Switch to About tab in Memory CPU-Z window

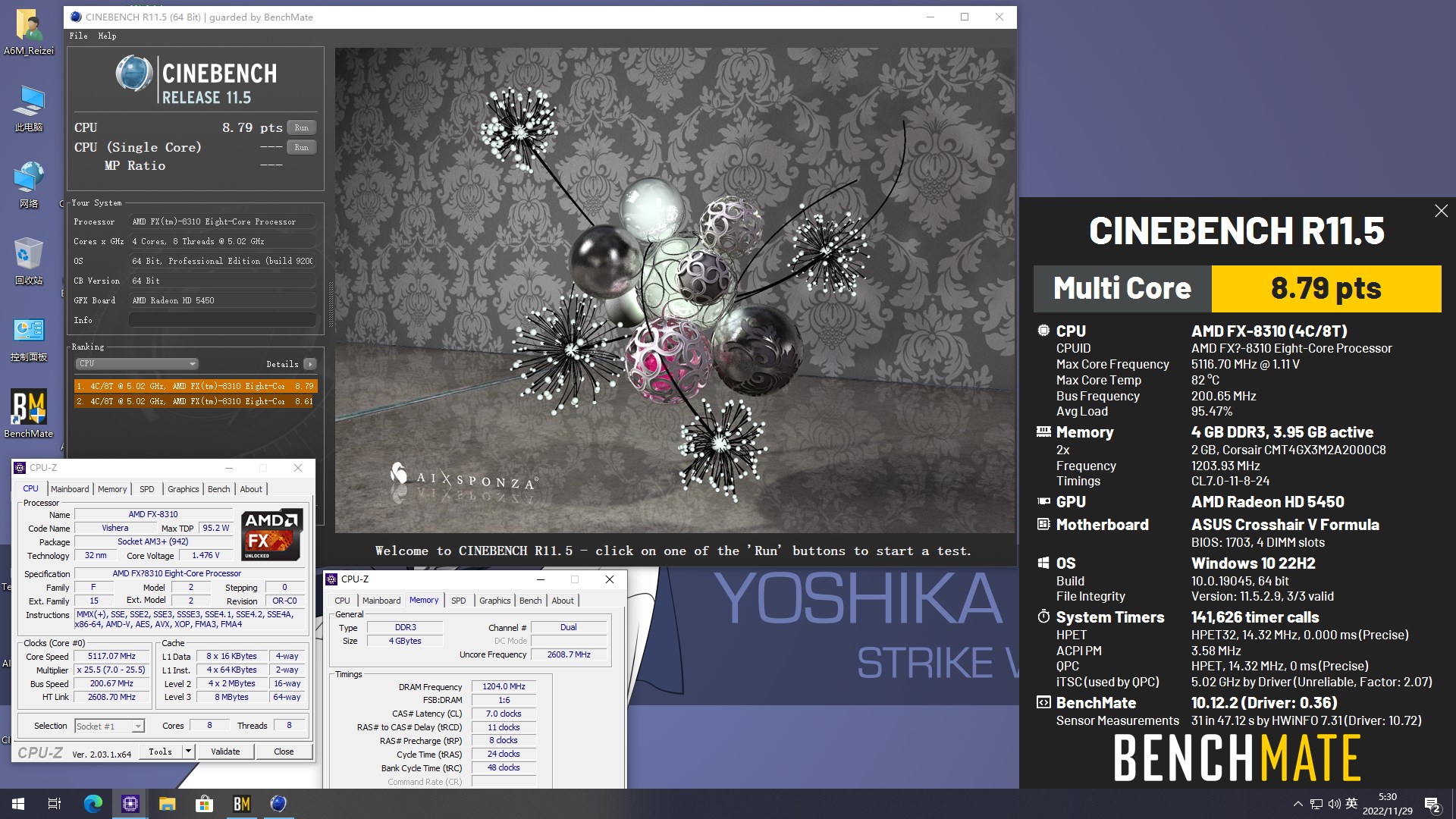563,601
